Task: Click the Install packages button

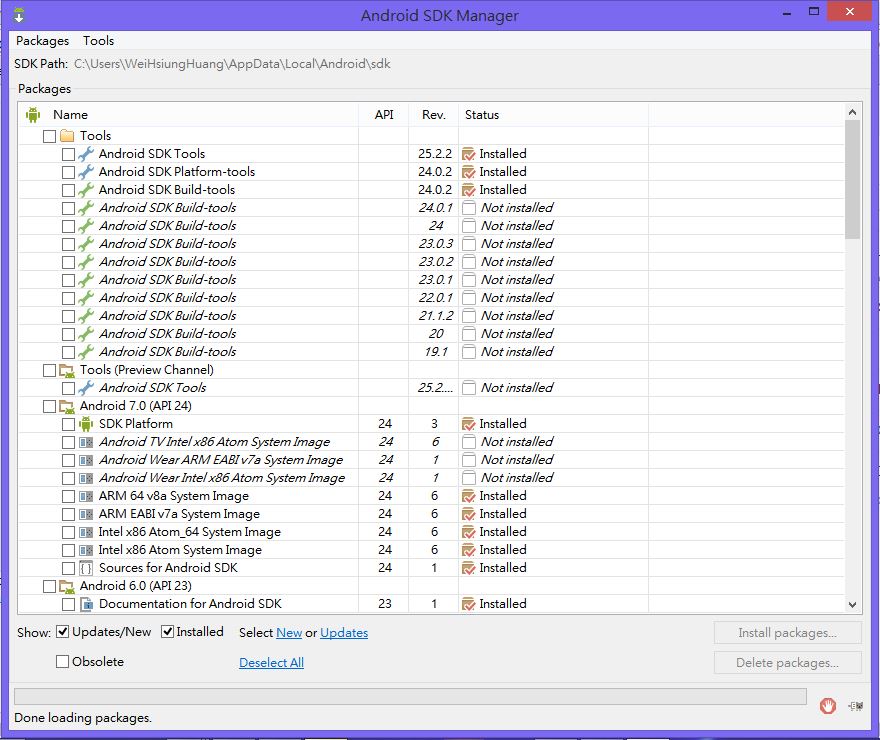Action: tap(787, 632)
